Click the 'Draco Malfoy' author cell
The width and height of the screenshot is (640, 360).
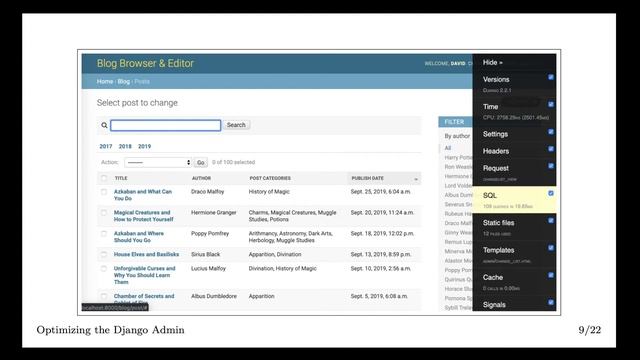pos(207,192)
